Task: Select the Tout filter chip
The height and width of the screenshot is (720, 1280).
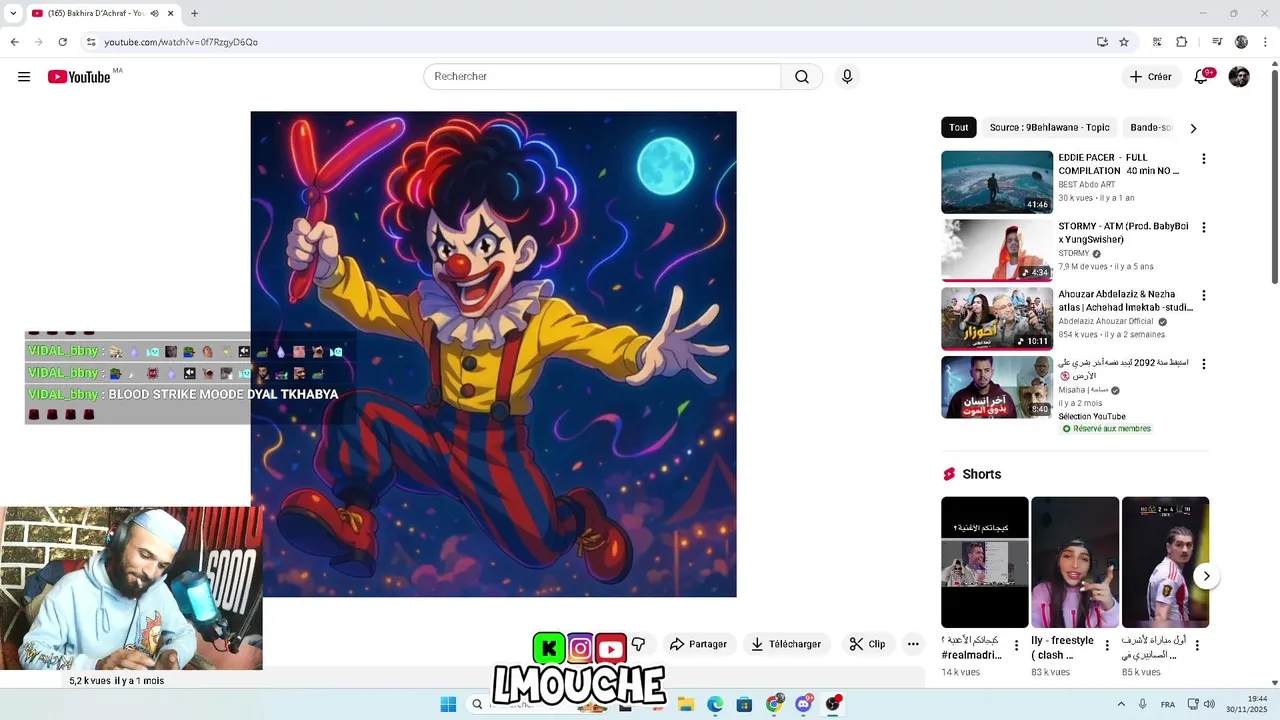Action: tap(959, 128)
